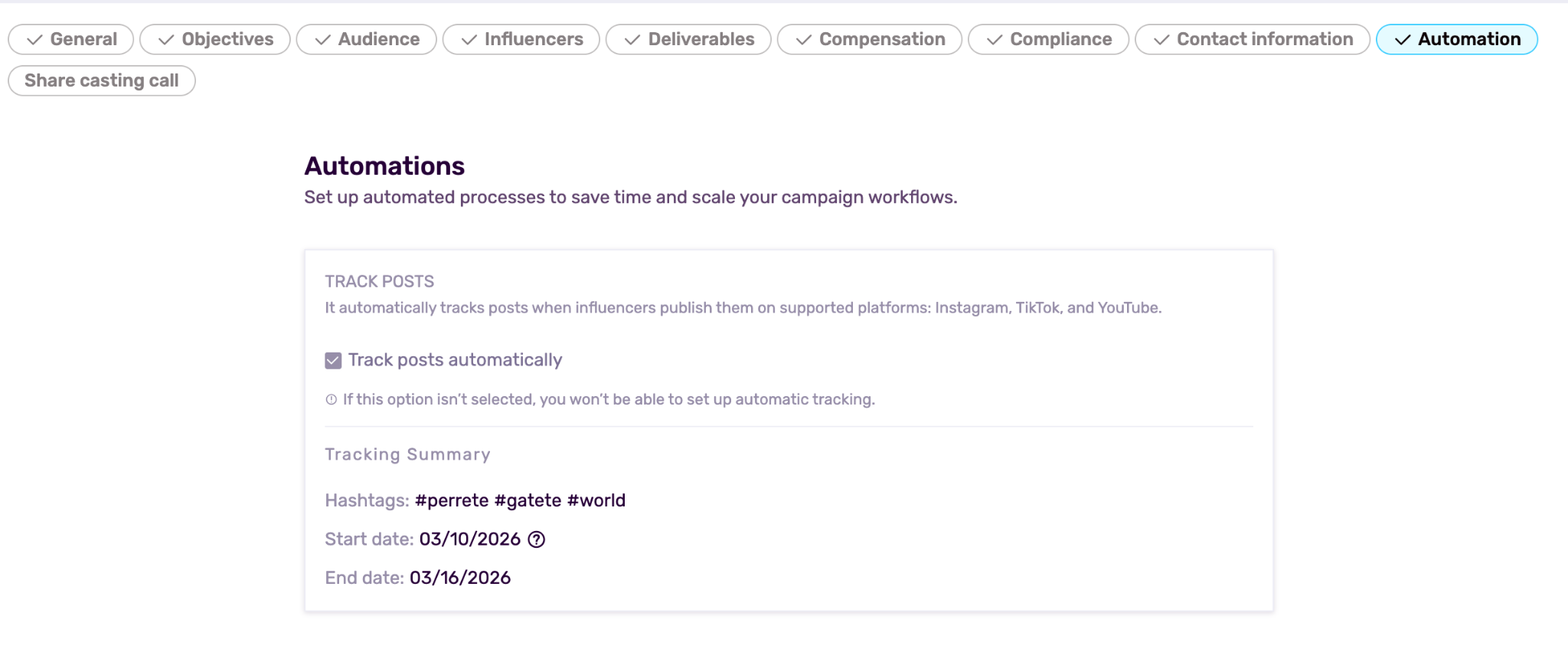Image resolution: width=1568 pixels, height=662 pixels.
Task: Click the #world hashtag
Action: click(596, 500)
